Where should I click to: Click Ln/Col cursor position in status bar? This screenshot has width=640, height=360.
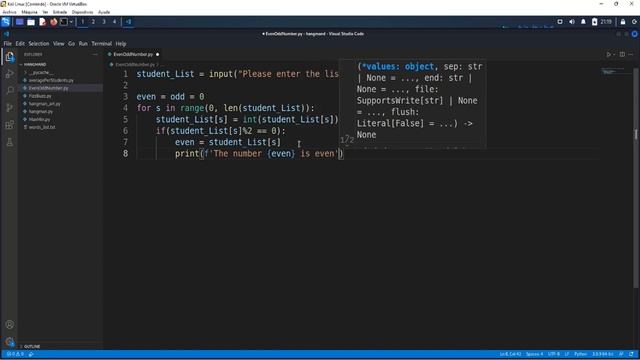point(510,354)
